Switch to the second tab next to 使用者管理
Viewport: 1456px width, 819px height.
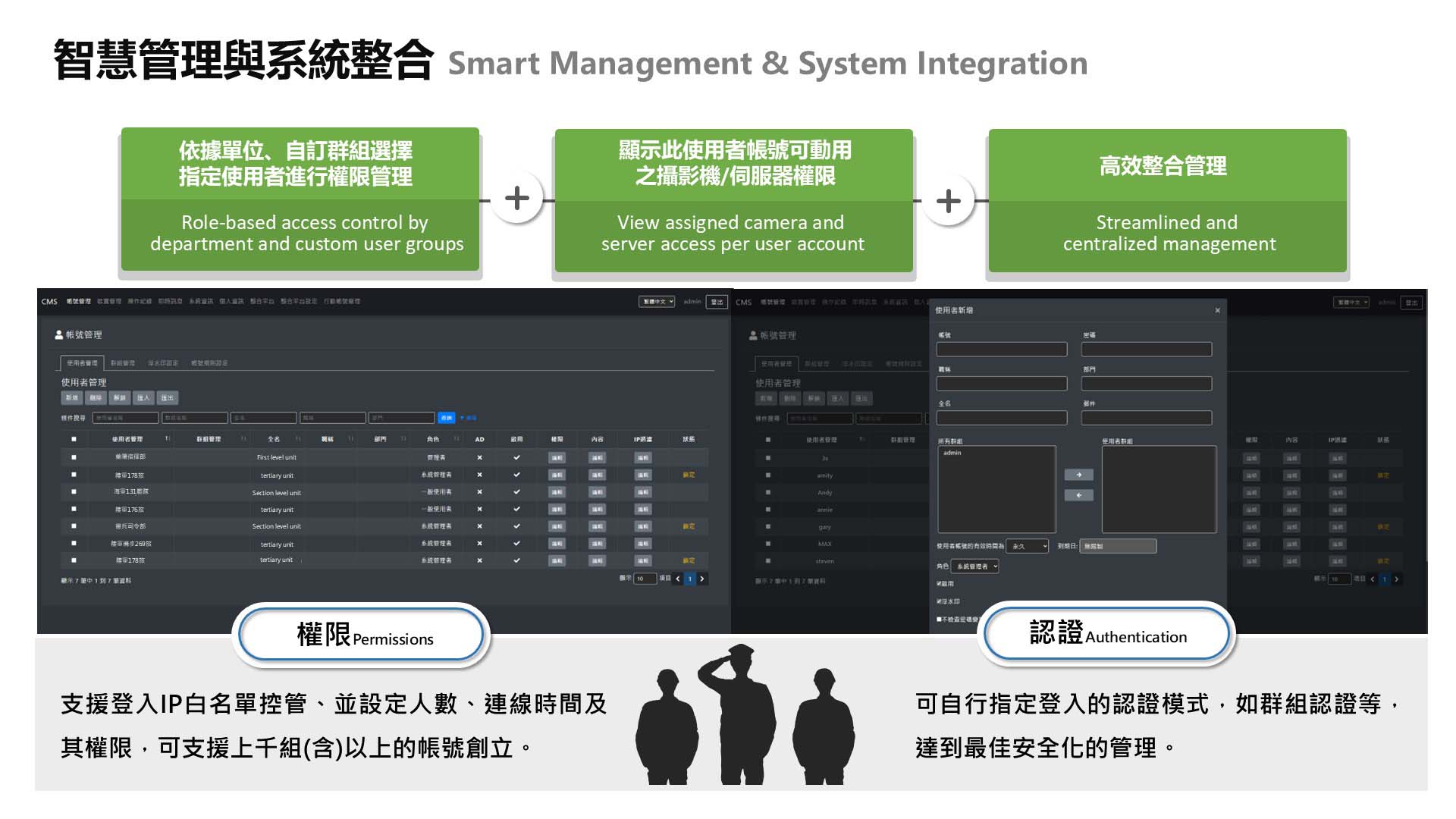pos(122,363)
